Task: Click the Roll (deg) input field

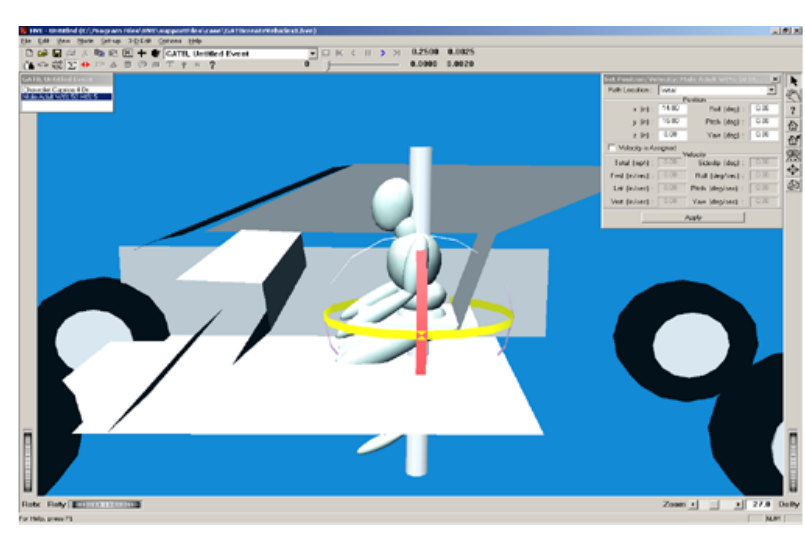Action: [764, 109]
